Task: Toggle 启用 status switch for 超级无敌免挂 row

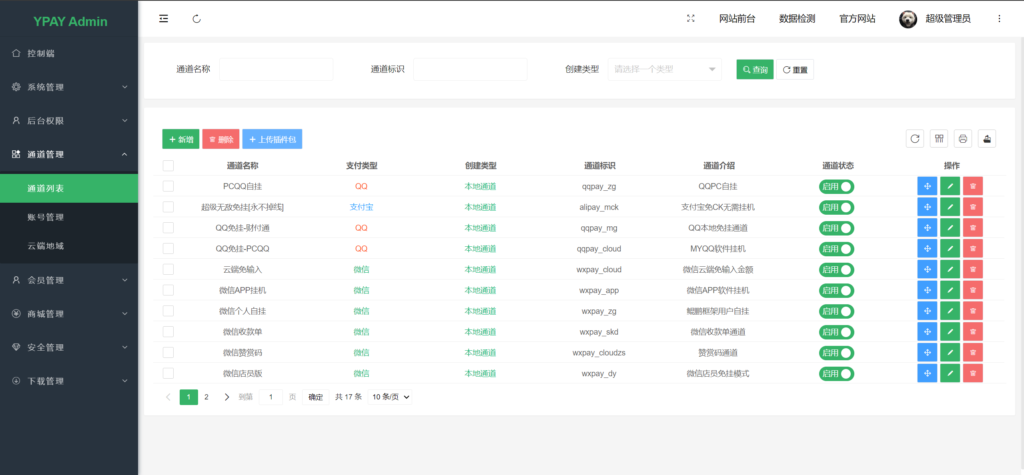Action: click(837, 207)
